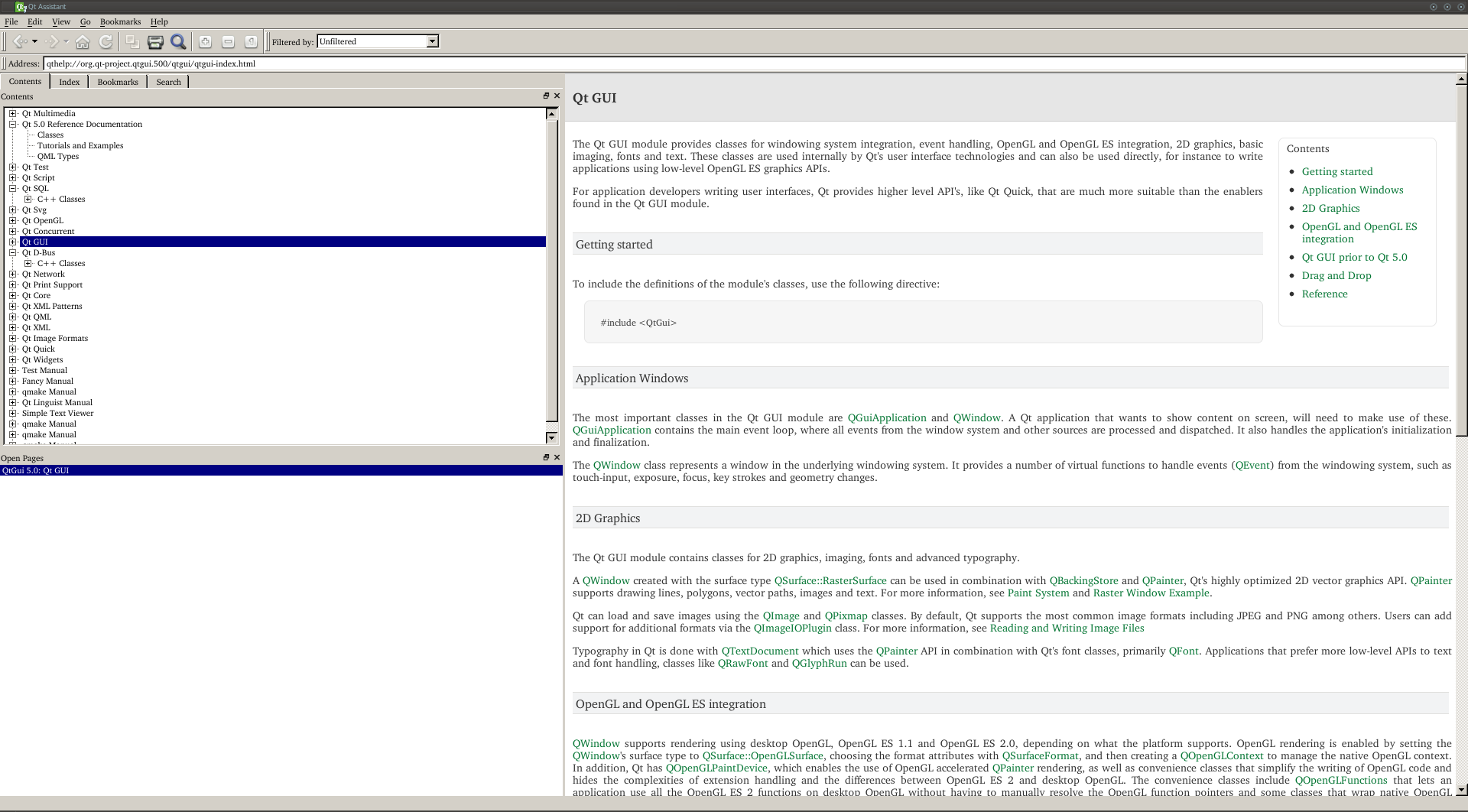Click the circular arrow sync icon
The height and width of the screenshot is (812, 1468).
point(106,41)
